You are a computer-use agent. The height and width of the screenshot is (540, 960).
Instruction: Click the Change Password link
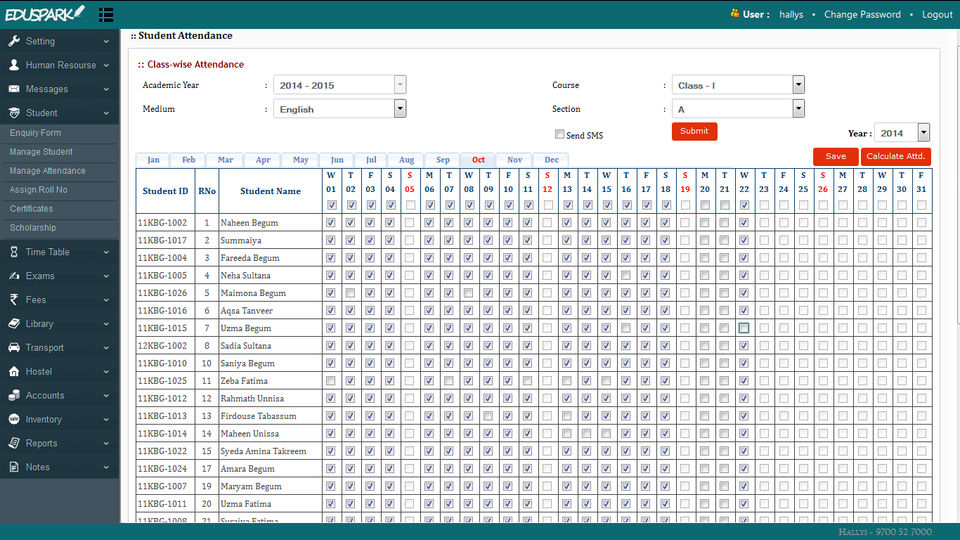[862, 14]
